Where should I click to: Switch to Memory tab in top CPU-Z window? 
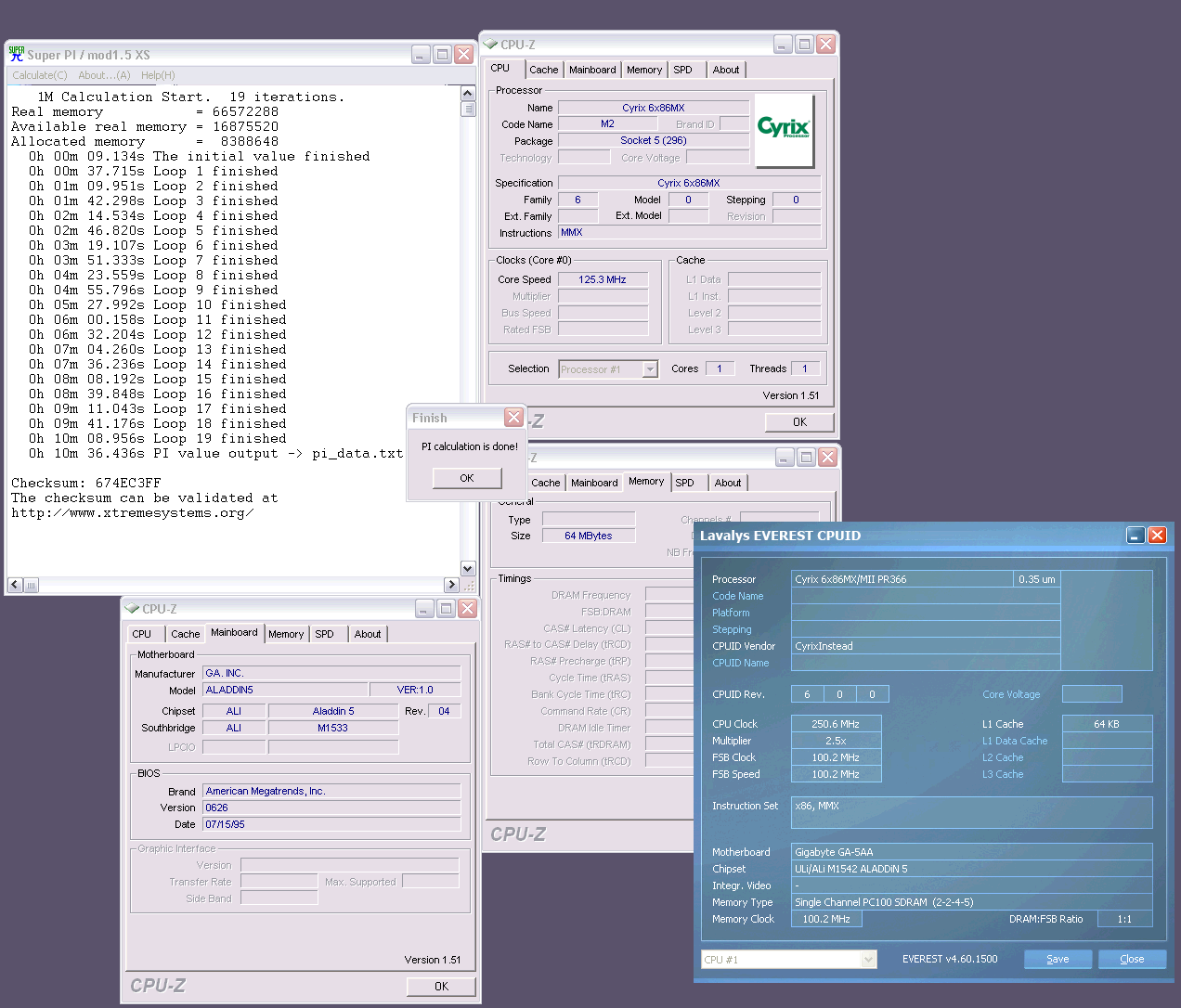[x=644, y=70]
